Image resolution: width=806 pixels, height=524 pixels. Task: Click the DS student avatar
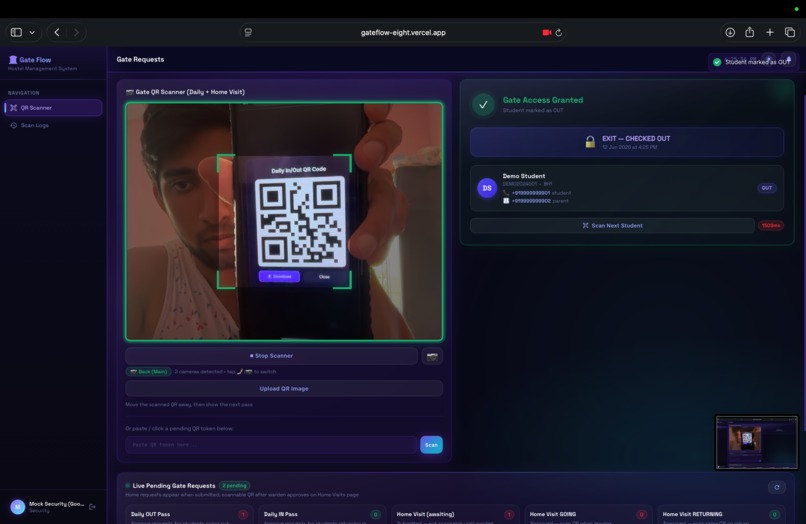pos(487,188)
